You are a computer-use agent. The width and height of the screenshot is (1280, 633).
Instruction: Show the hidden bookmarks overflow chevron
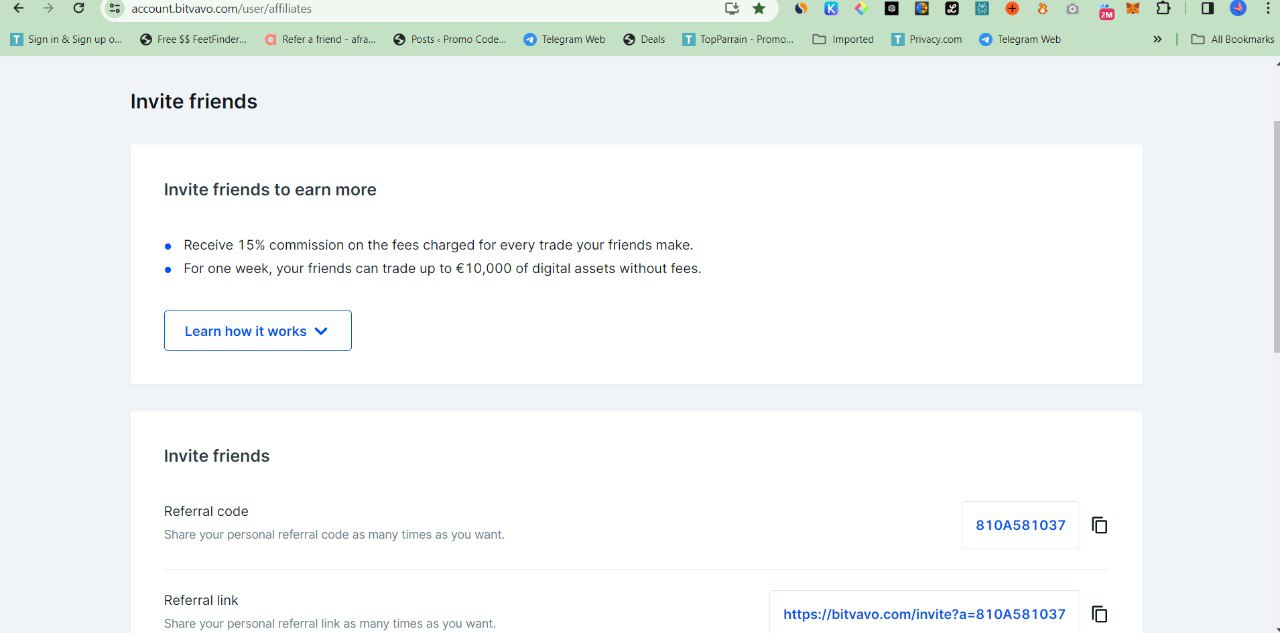tap(1157, 40)
